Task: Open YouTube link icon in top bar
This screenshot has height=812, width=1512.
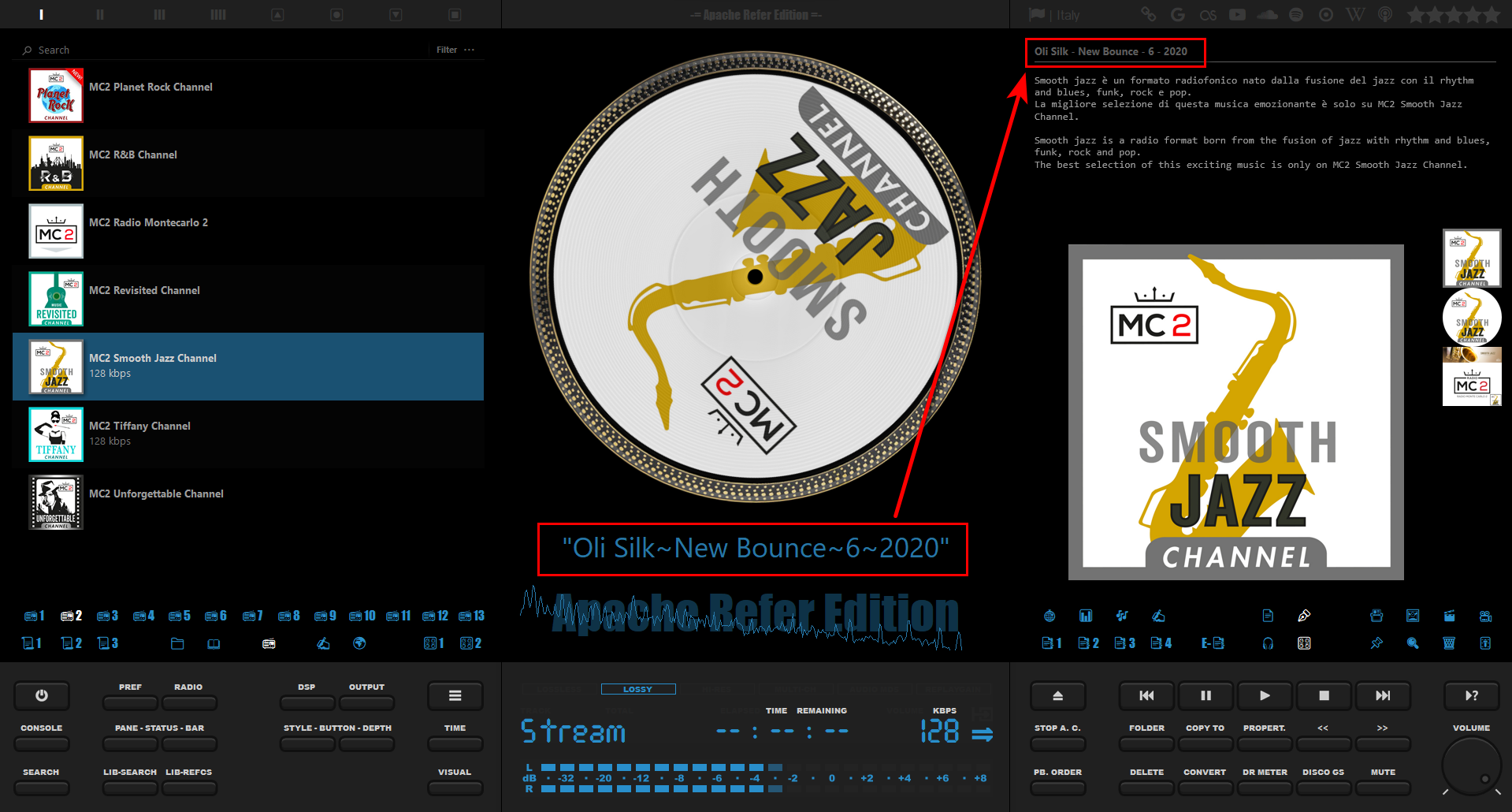Action: (1238, 14)
